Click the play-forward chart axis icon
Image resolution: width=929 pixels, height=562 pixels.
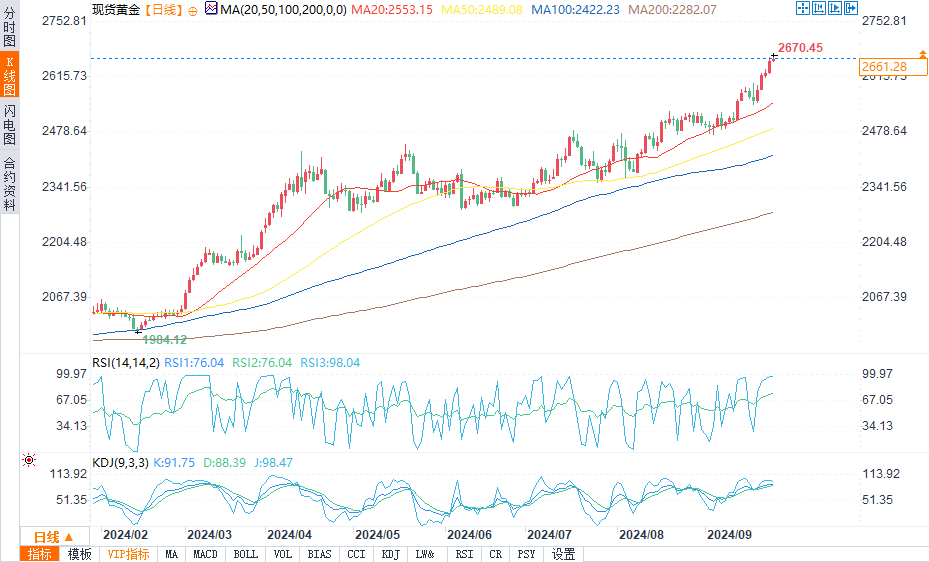point(837,8)
